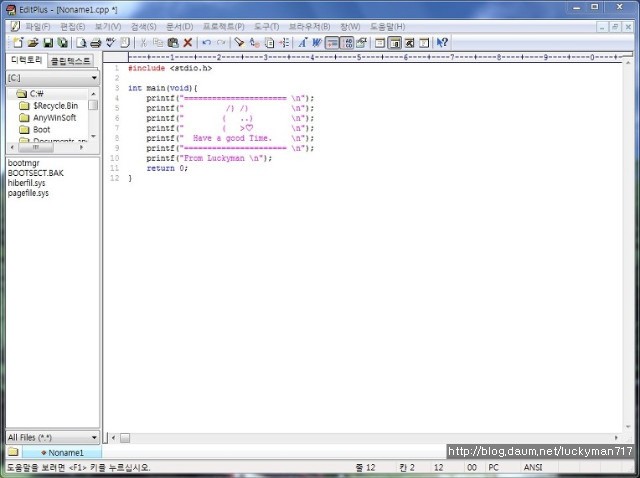Click the editor vertical scroll down arrow
The height and width of the screenshot is (478, 640).
[x=628, y=427]
